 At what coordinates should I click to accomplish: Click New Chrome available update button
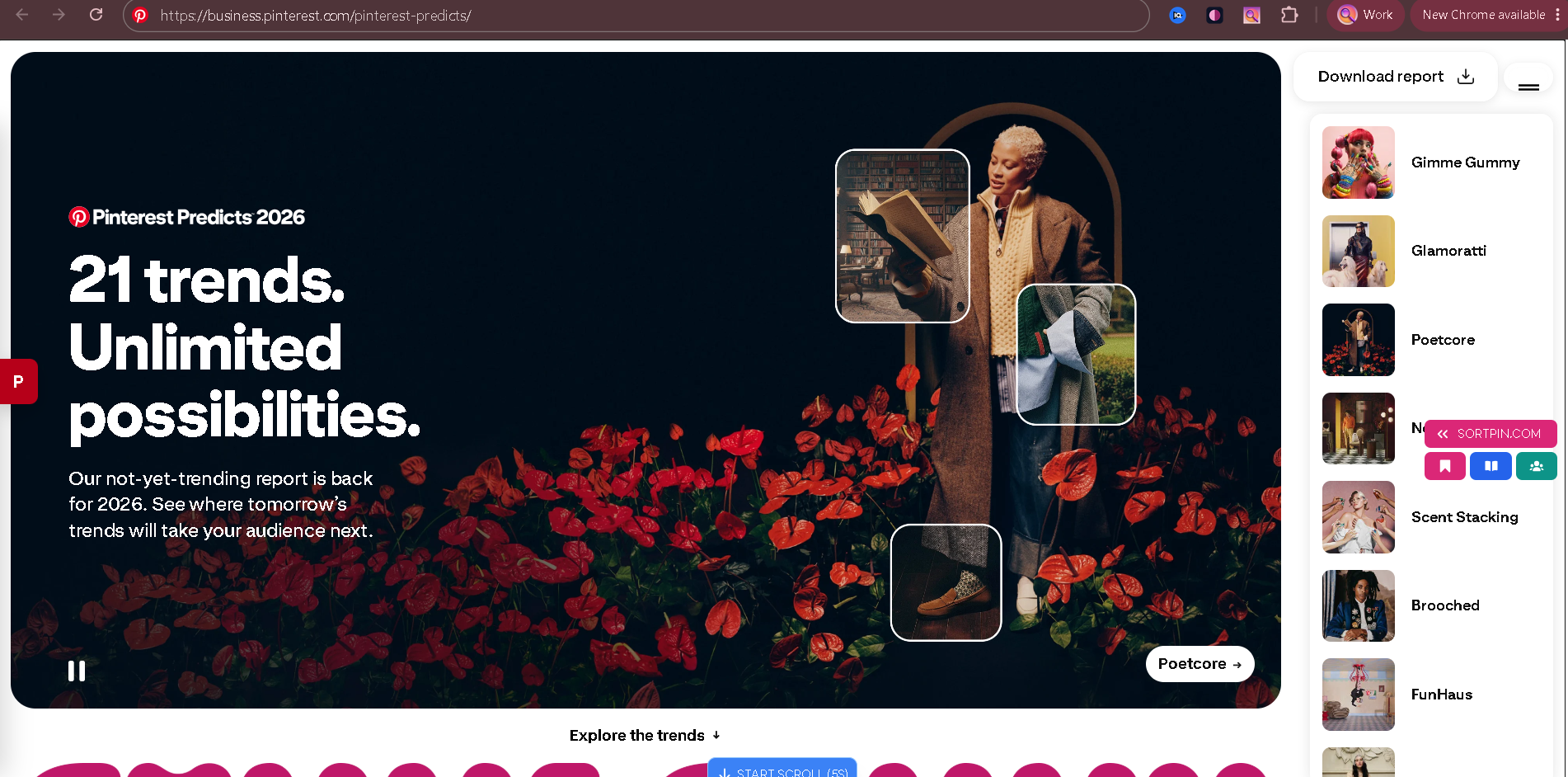point(1484,15)
